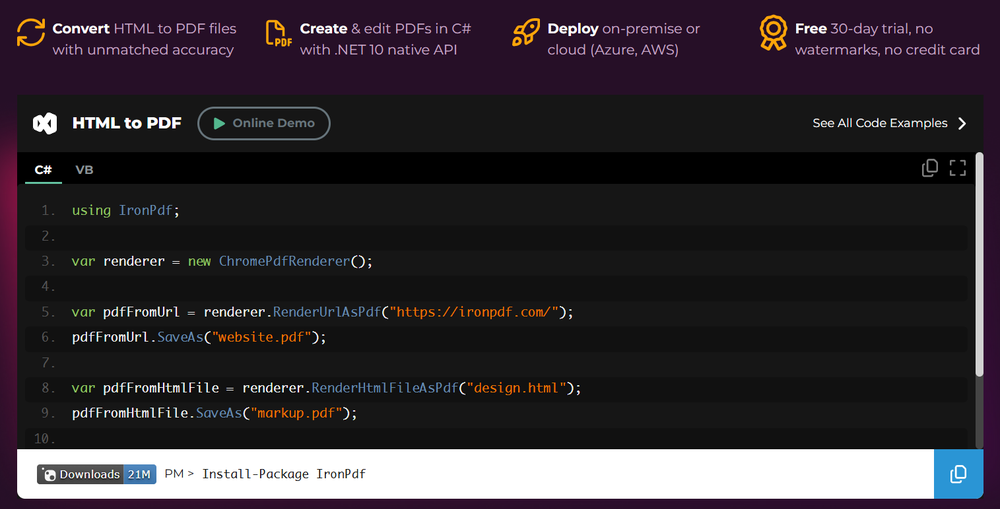The image size is (1000, 509).
Task: Click the Free trial award ribbon icon
Action: tap(773, 33)
